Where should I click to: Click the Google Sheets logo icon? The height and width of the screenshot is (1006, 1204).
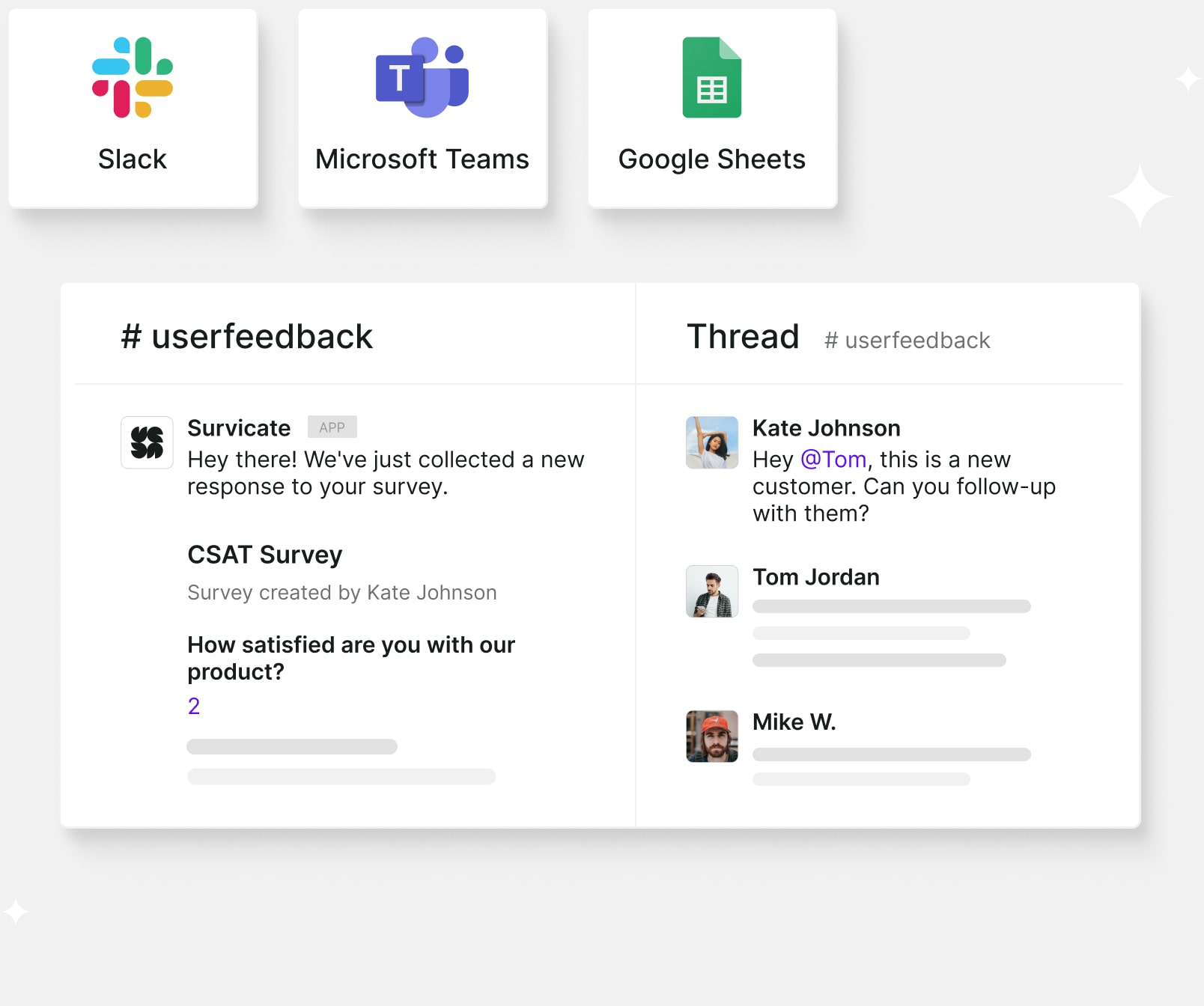point(712,77)
